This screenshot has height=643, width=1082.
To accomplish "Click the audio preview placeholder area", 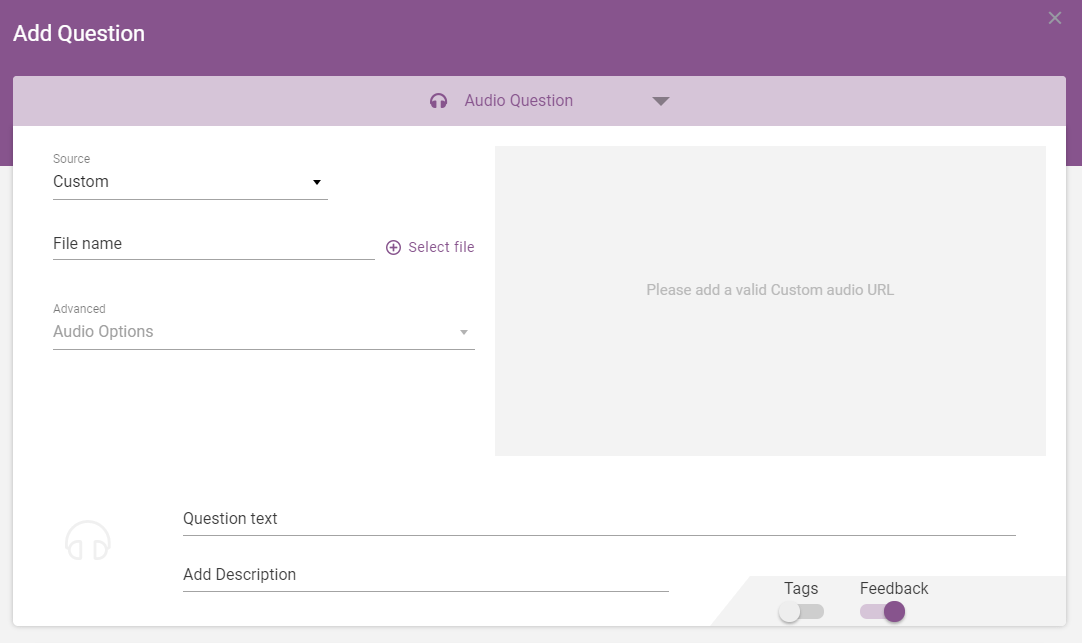I will tap(770, 301).
